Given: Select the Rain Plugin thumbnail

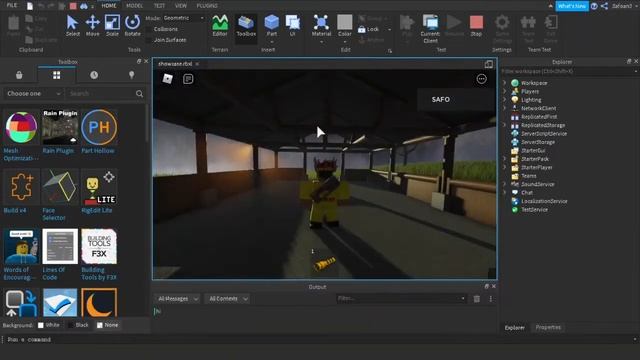Looking at the screenshot, I should tap(60, 127).
